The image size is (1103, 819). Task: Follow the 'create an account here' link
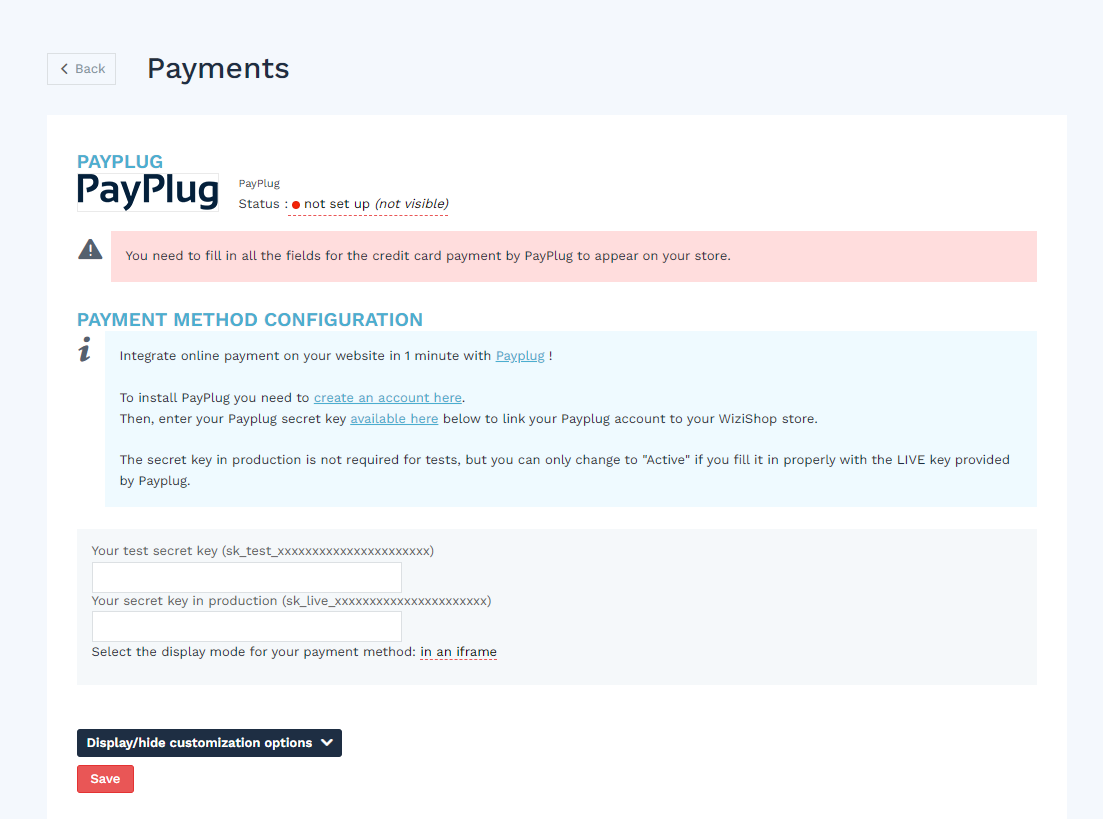(388, 398)
